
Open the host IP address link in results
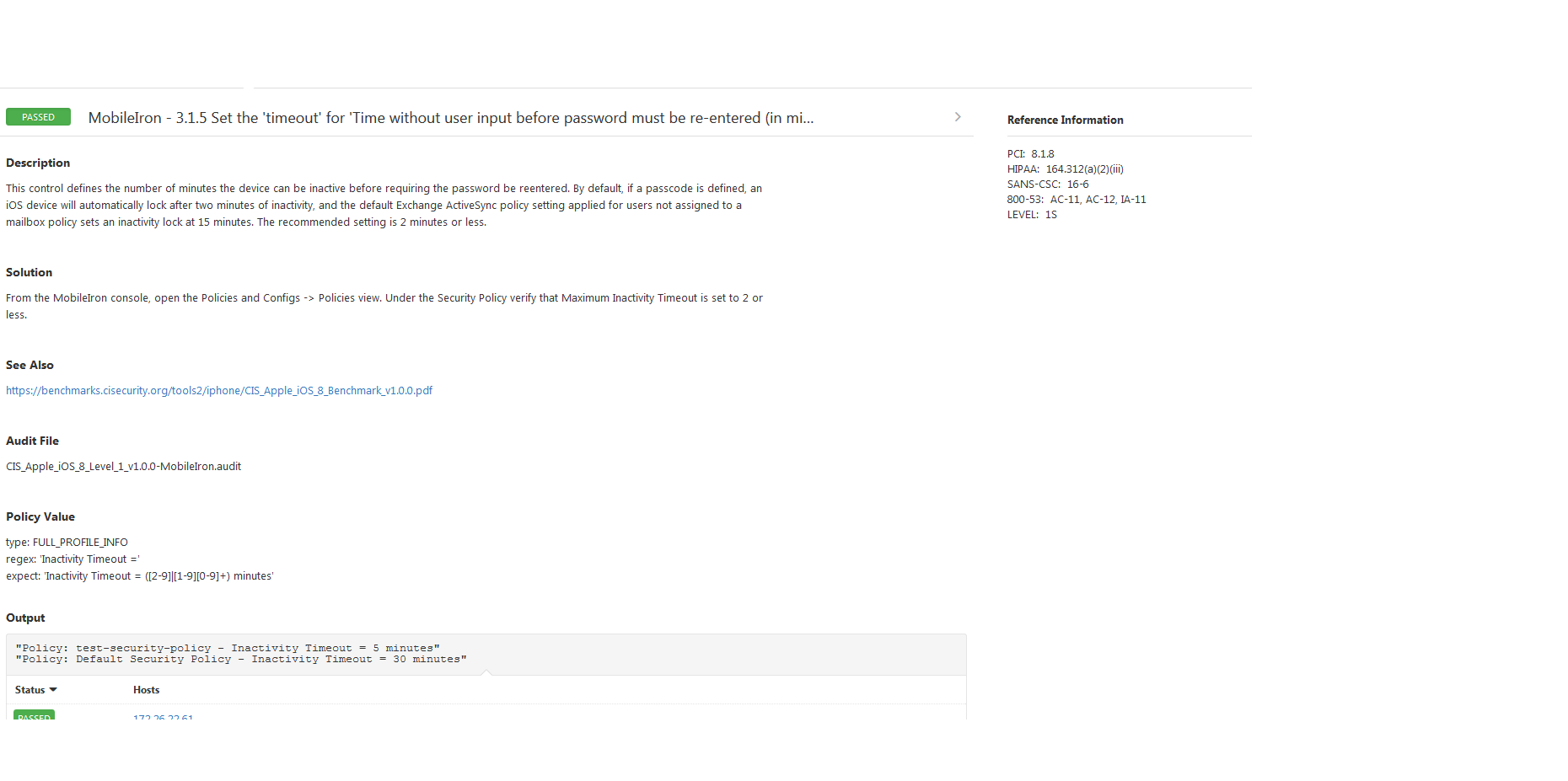(163, 716)
